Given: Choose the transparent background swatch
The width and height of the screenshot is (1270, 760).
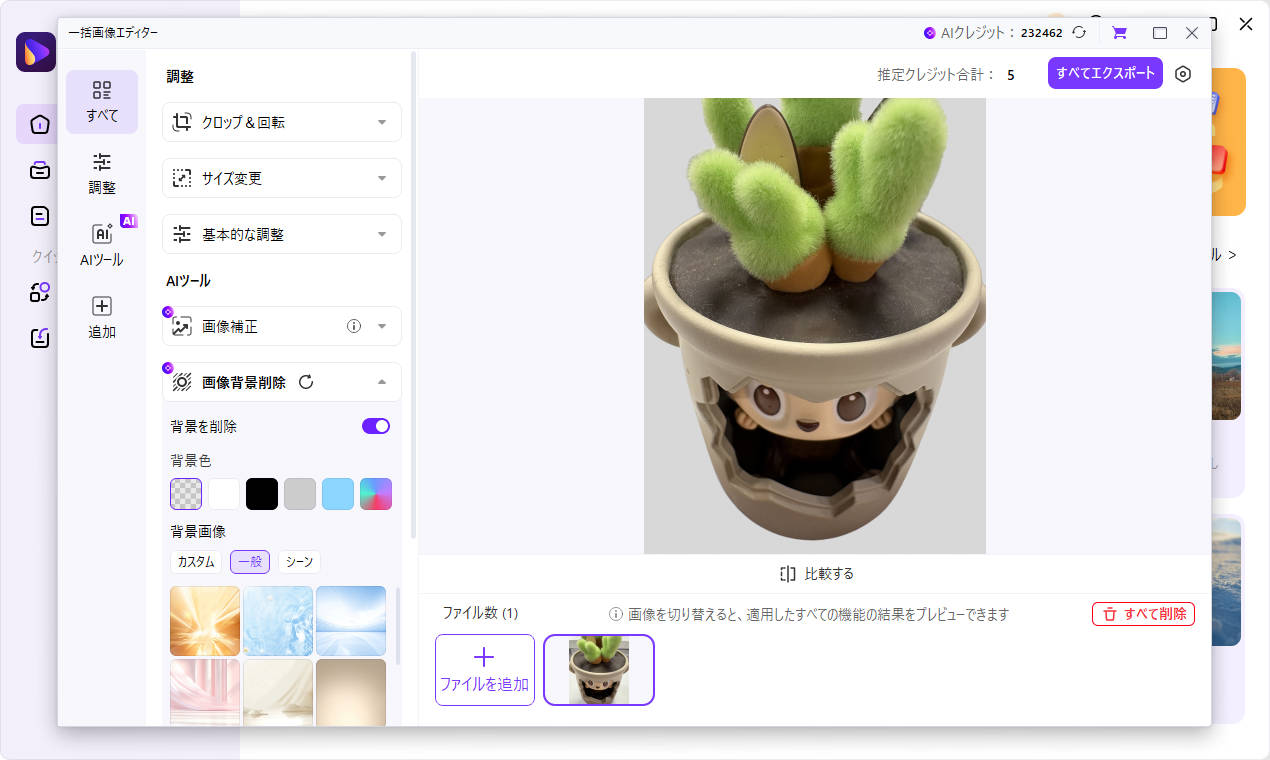Looking at the screenshot, I should 186,494.
